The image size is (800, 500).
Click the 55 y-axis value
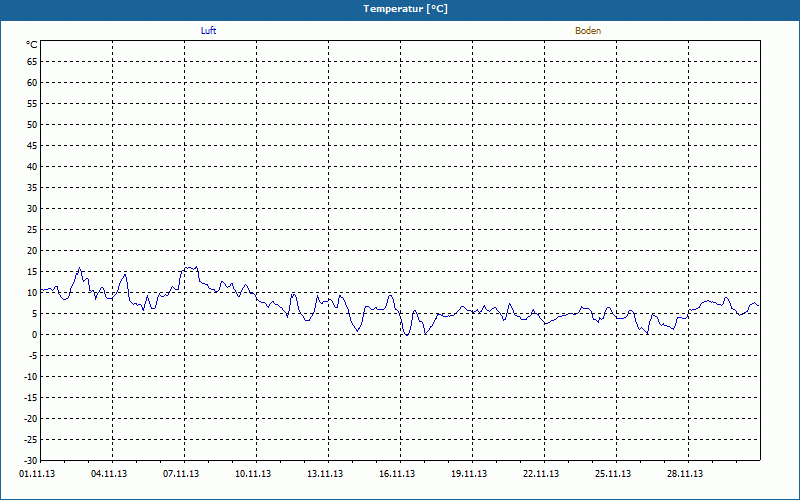(x=32, y=104)
